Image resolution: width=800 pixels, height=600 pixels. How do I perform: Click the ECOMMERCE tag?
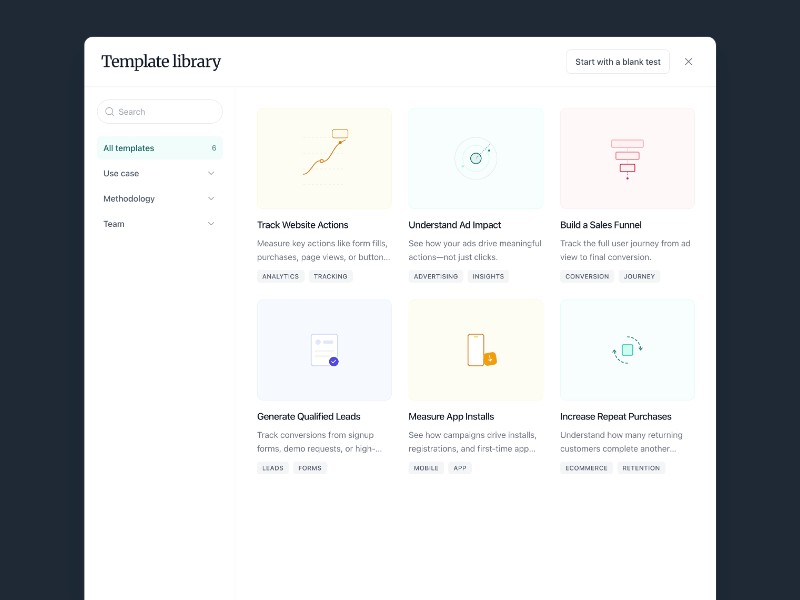coord(586,468)
